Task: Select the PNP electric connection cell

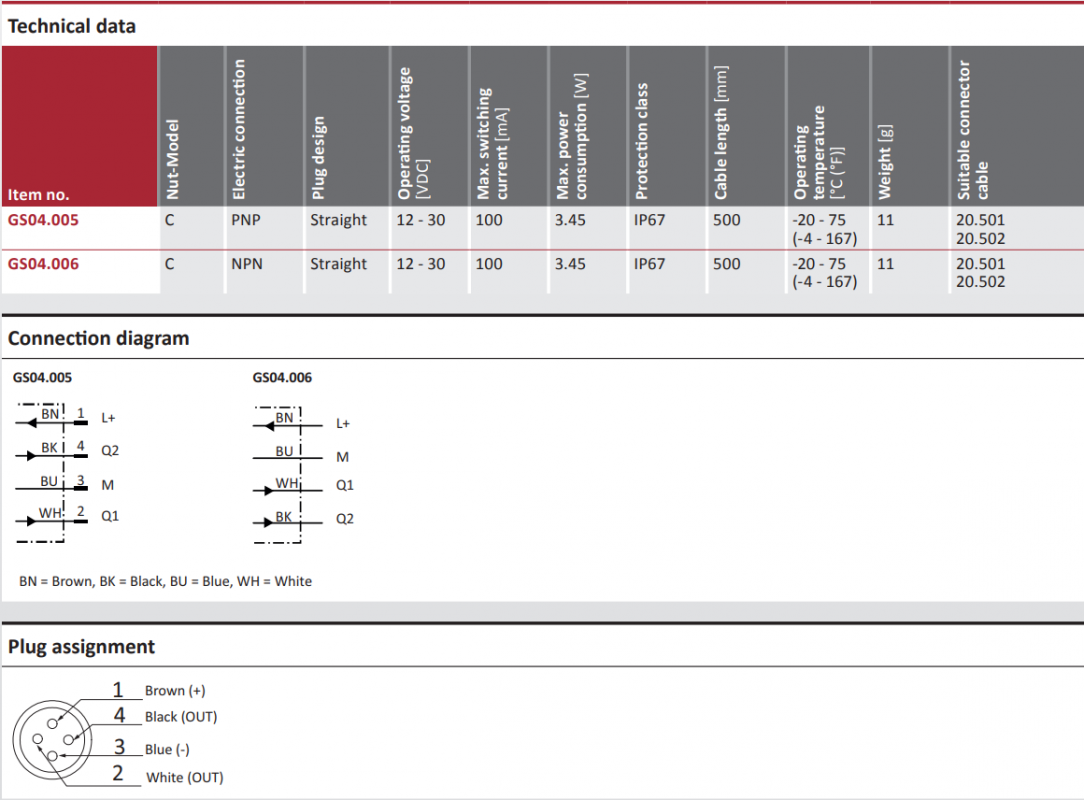Action: [x=245, y=220]
